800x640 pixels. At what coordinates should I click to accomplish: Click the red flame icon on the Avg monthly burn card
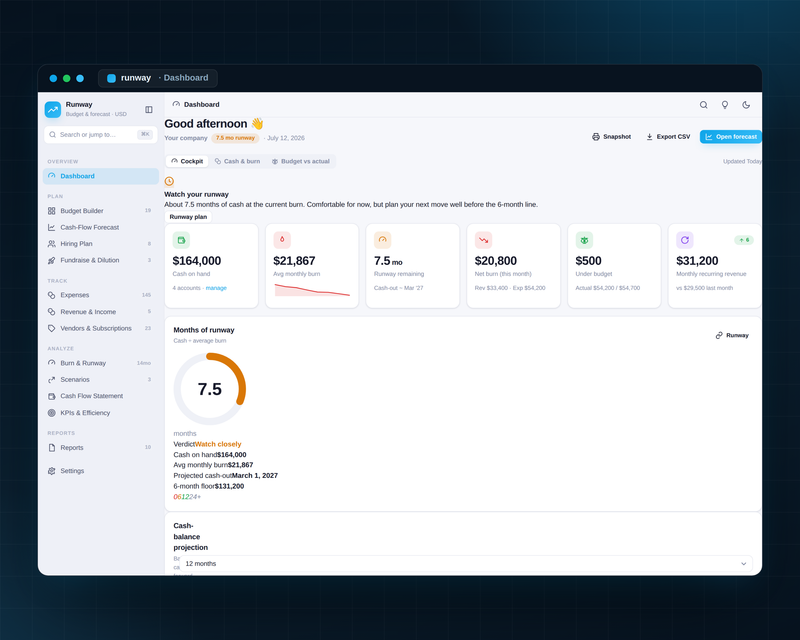282,240
